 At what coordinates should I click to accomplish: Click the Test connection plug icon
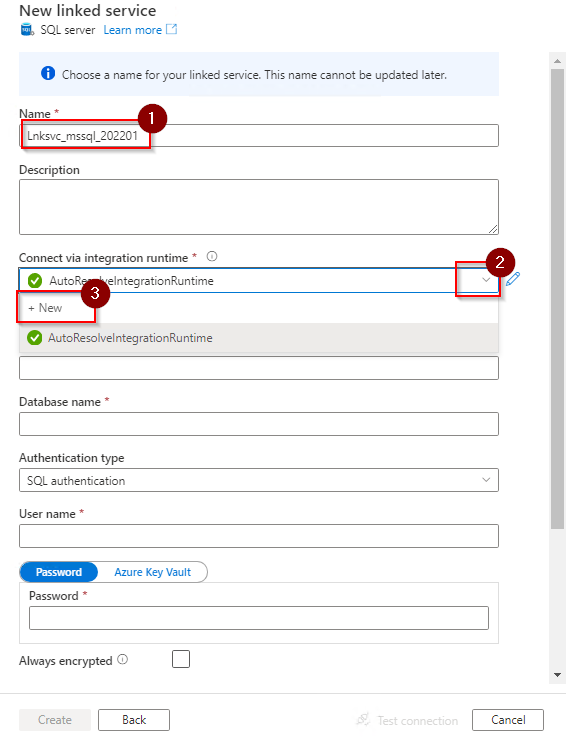pos(363,720)
